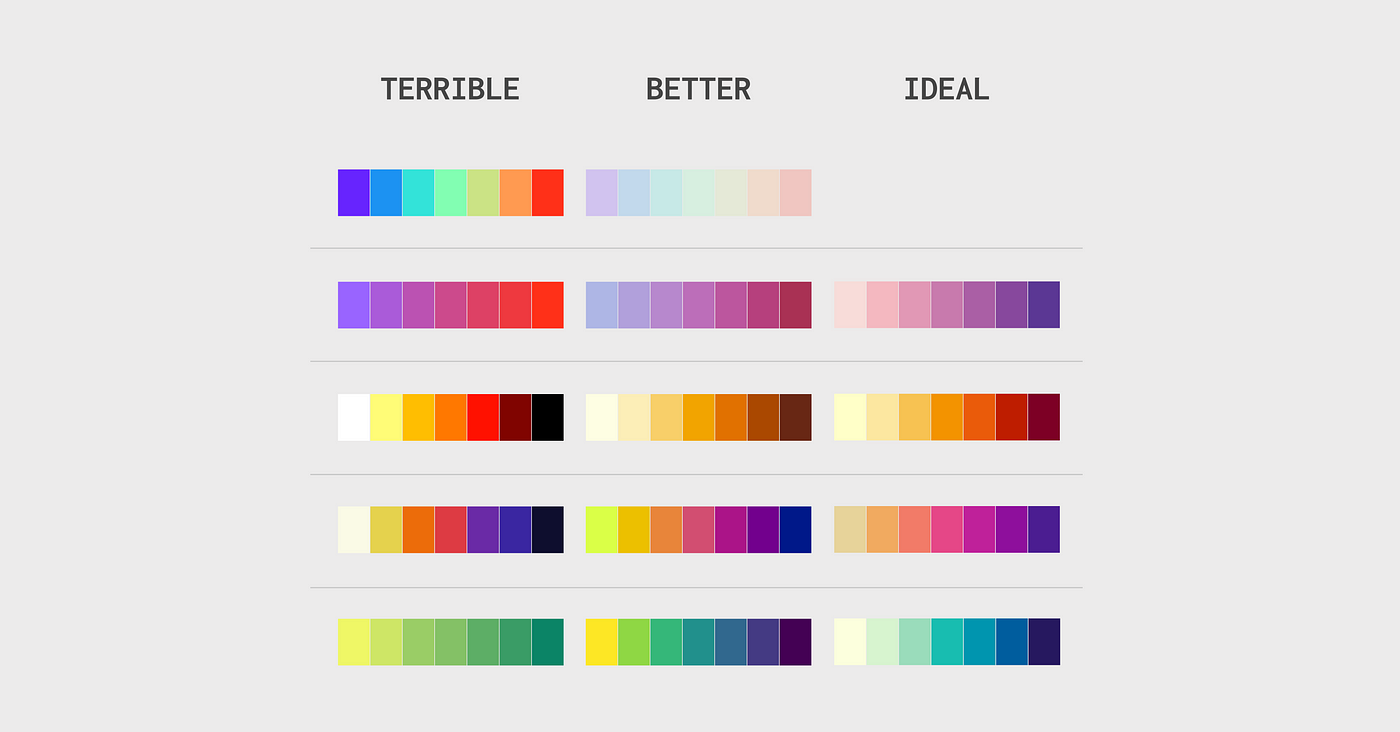This screenshot has width=1400, height=732.
Task: Select the lime yellow swatch starting Better fourth row
Action: point(602,530)
